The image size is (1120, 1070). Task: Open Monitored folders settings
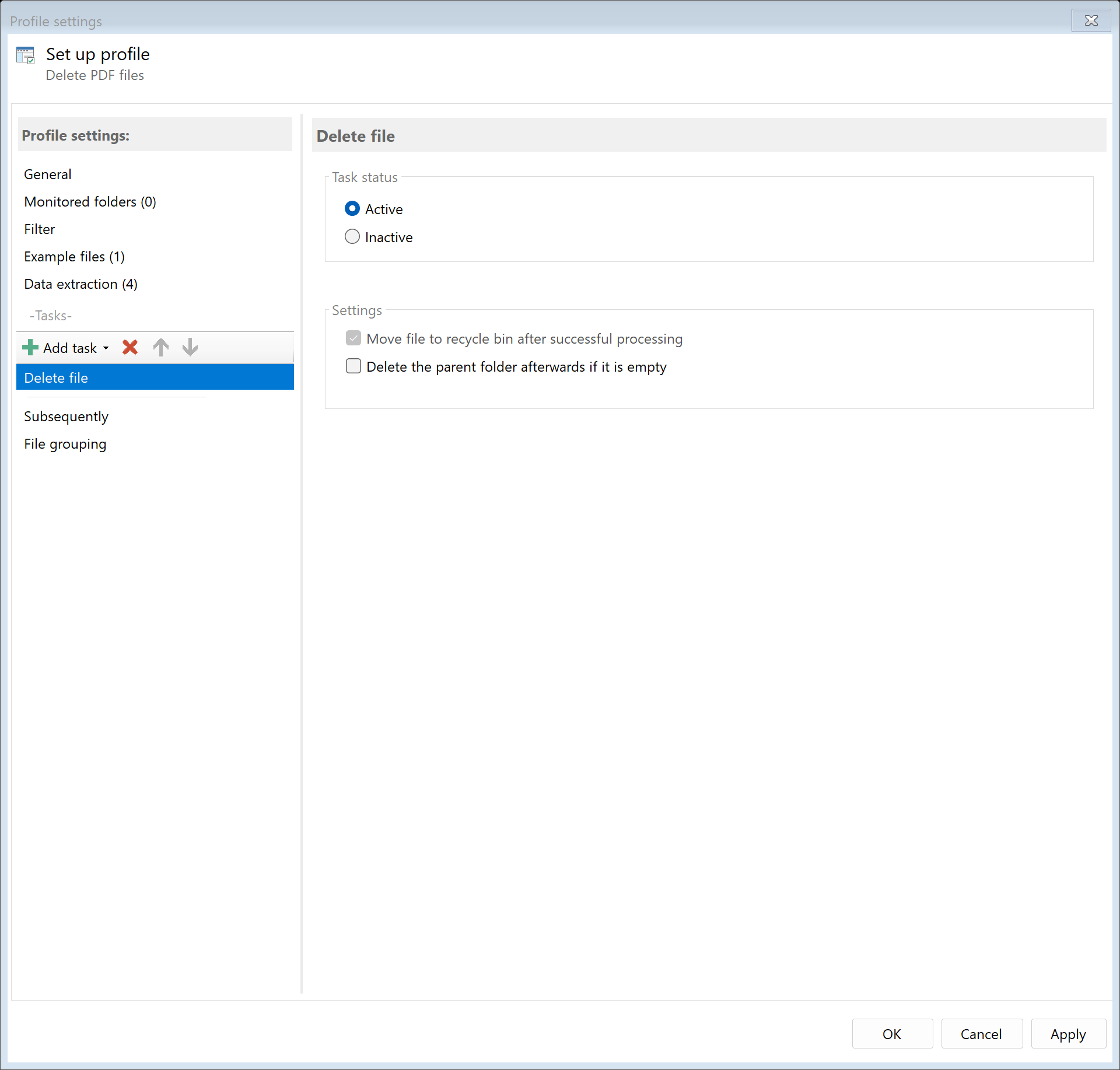[x=90, y=201]
